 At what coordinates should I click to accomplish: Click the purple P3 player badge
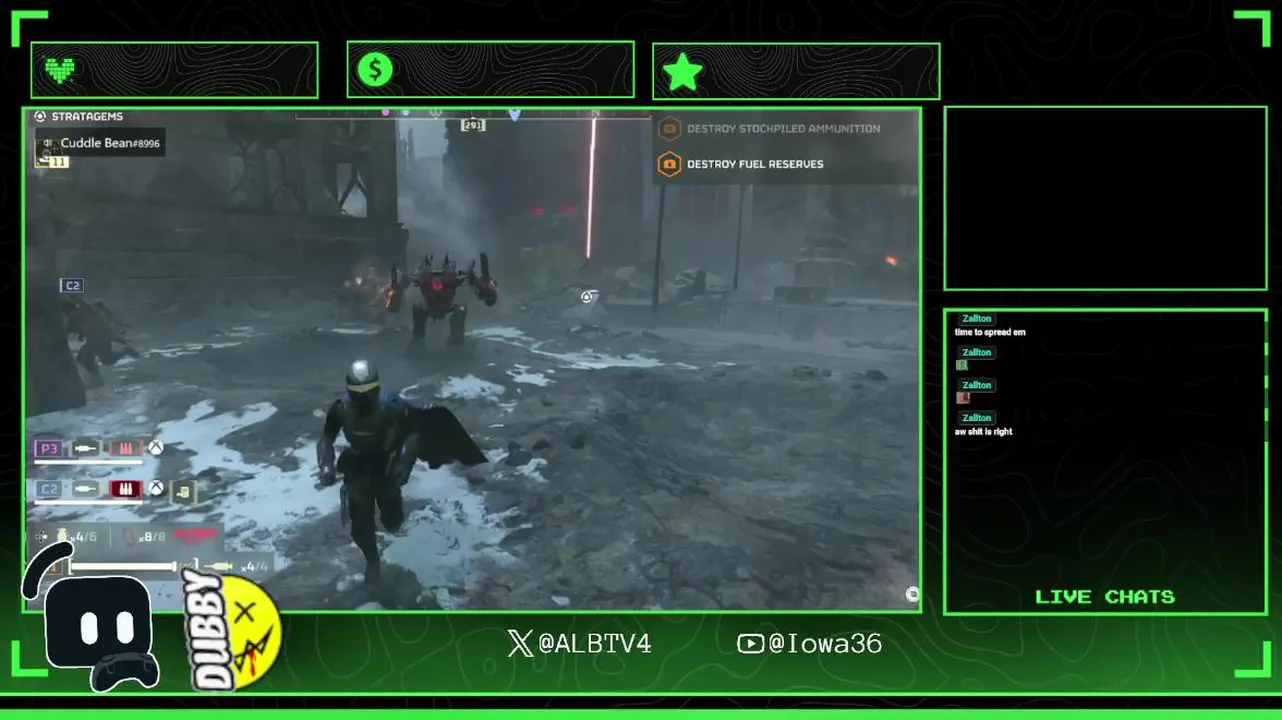[x=48, y=449]
